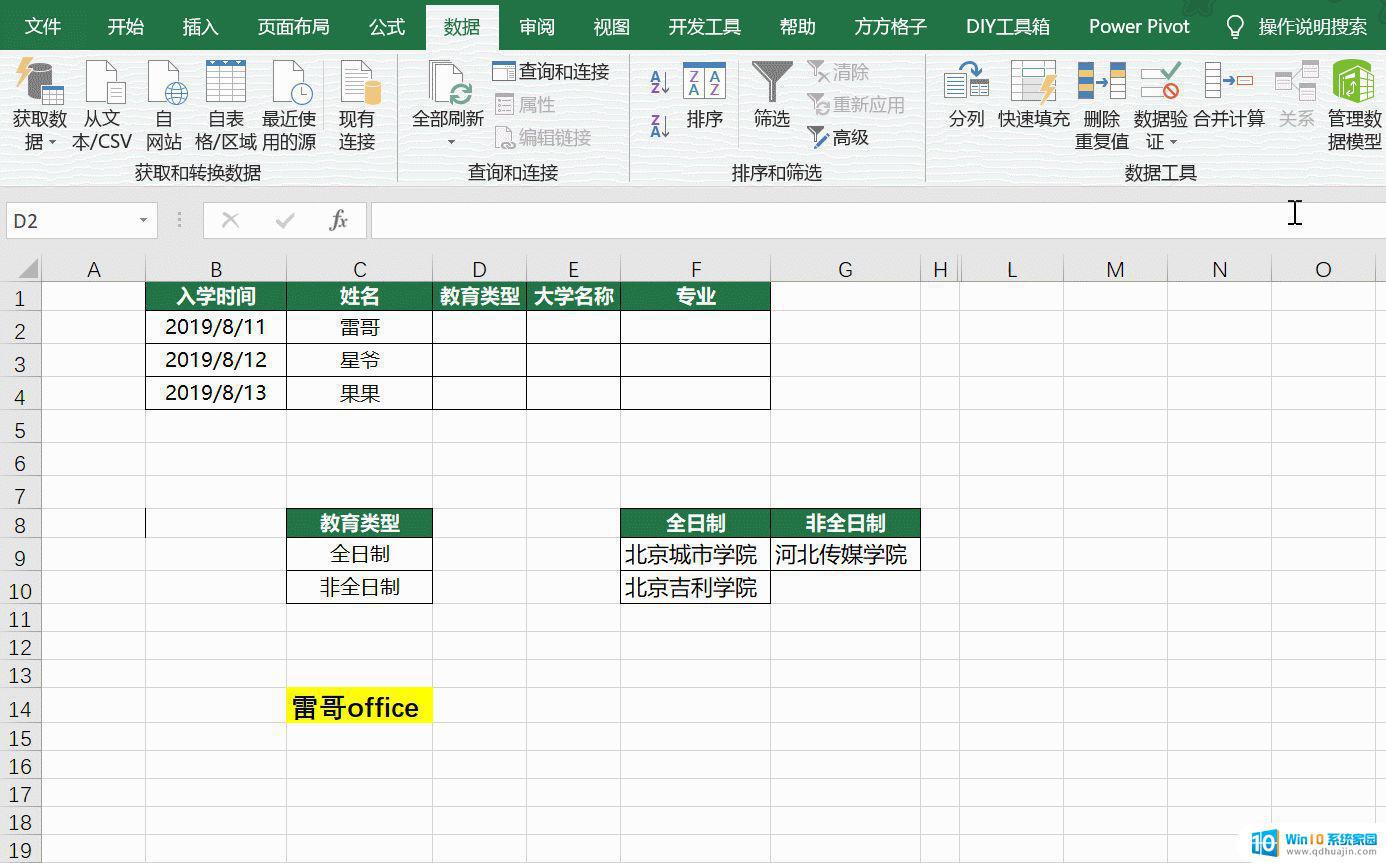Open 高级 (Advanced) filter
The image size is (1386, 863).
(838, 137)
